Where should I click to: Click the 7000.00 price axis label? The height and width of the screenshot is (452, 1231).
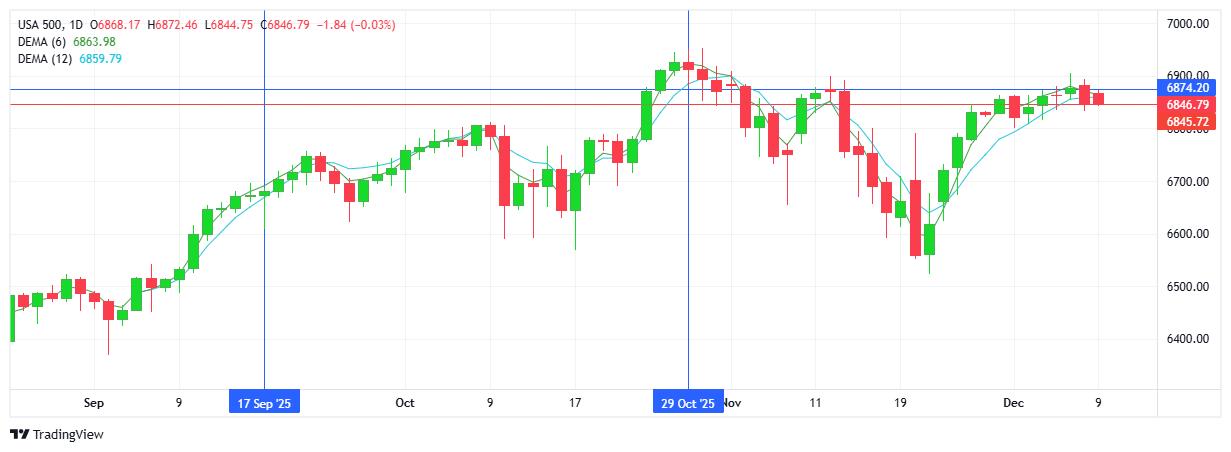click(x=1188, y=23)
